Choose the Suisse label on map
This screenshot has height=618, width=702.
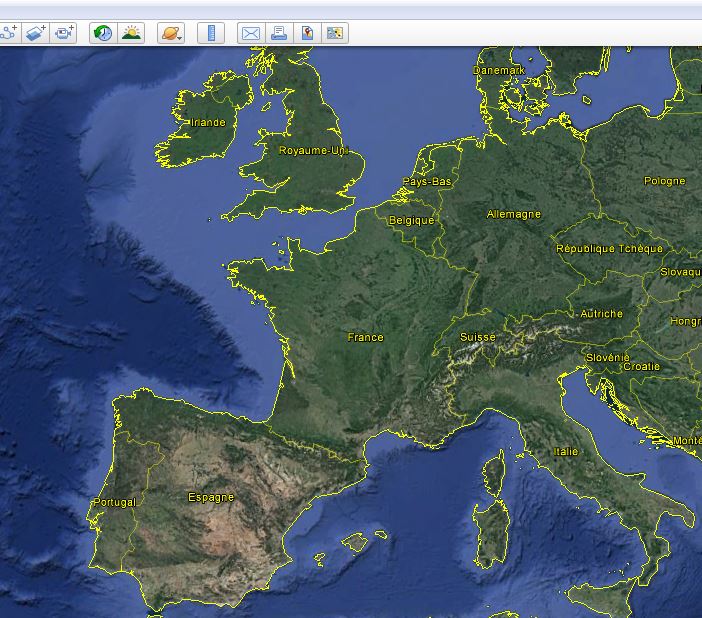tap(477, 337)
